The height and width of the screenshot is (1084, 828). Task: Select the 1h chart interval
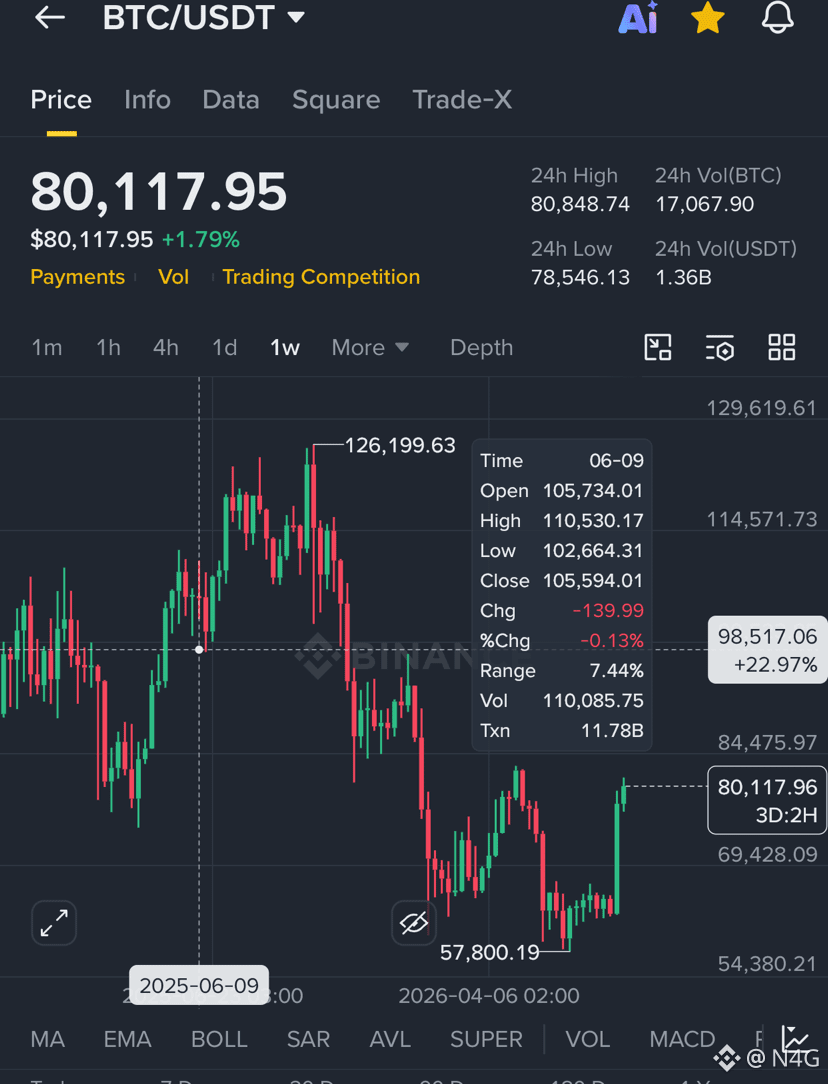[109, 347]
